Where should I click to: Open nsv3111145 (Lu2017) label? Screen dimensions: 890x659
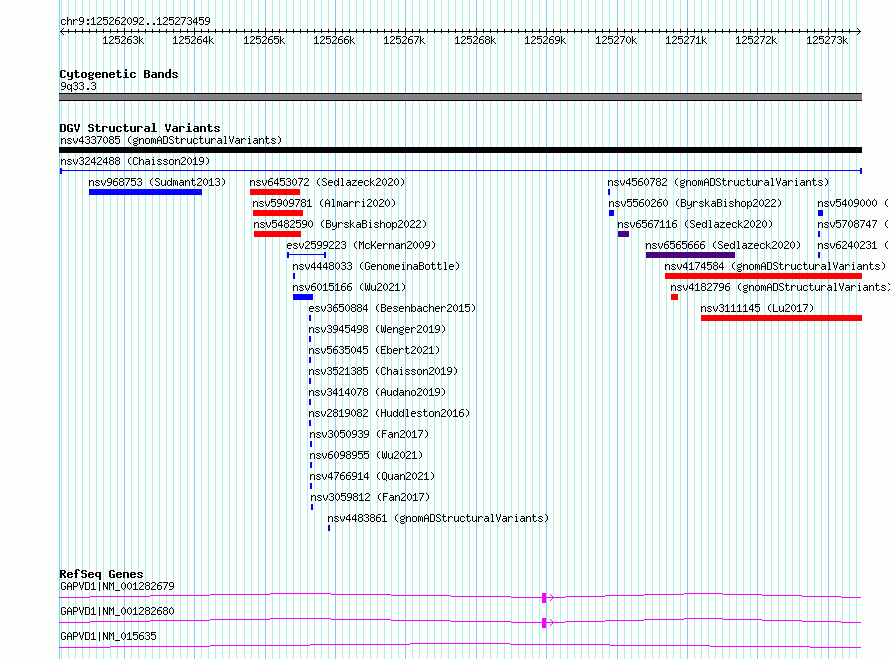click(757, 308)
